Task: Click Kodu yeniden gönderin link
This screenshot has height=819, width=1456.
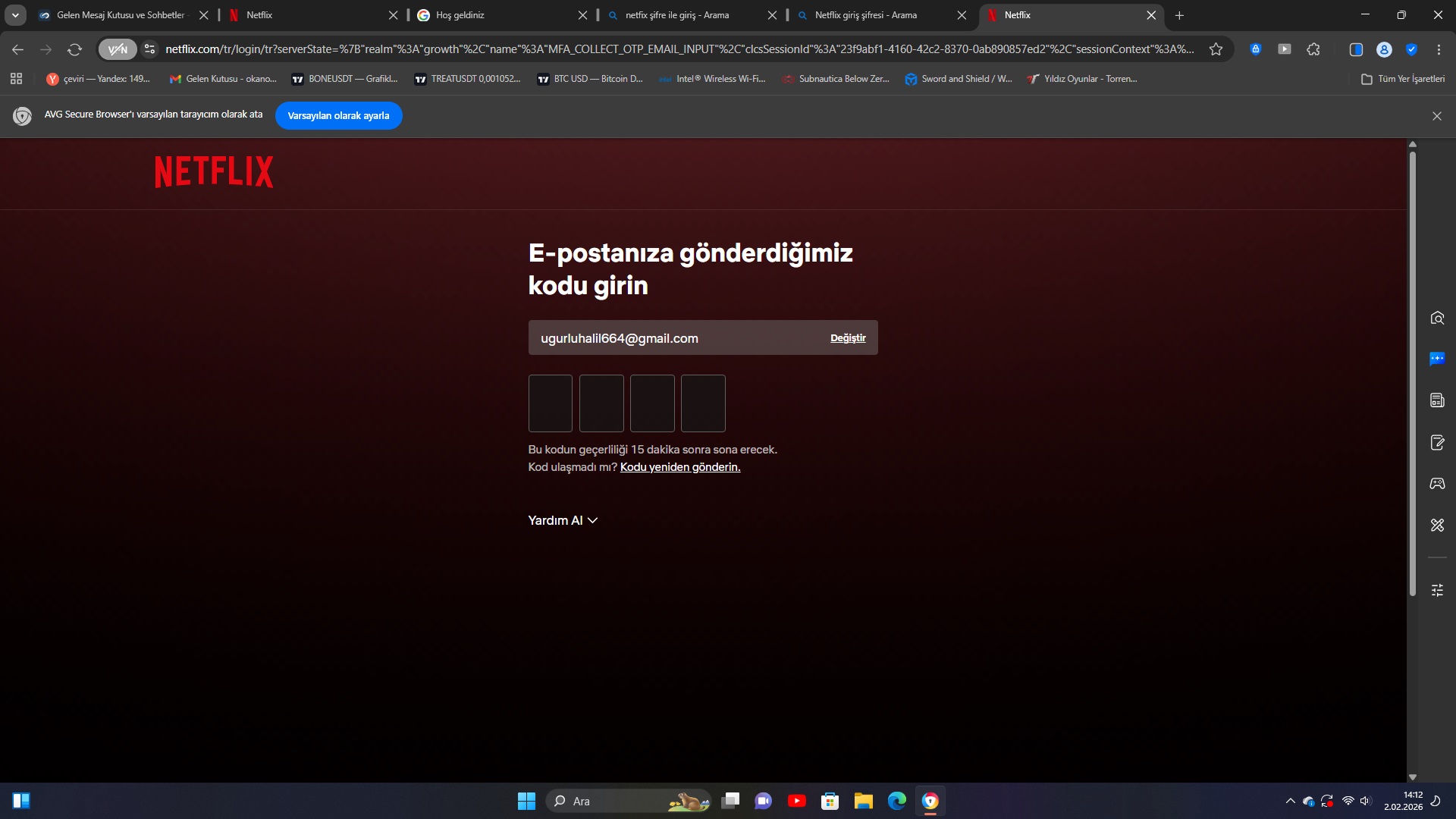Action: 680,467
